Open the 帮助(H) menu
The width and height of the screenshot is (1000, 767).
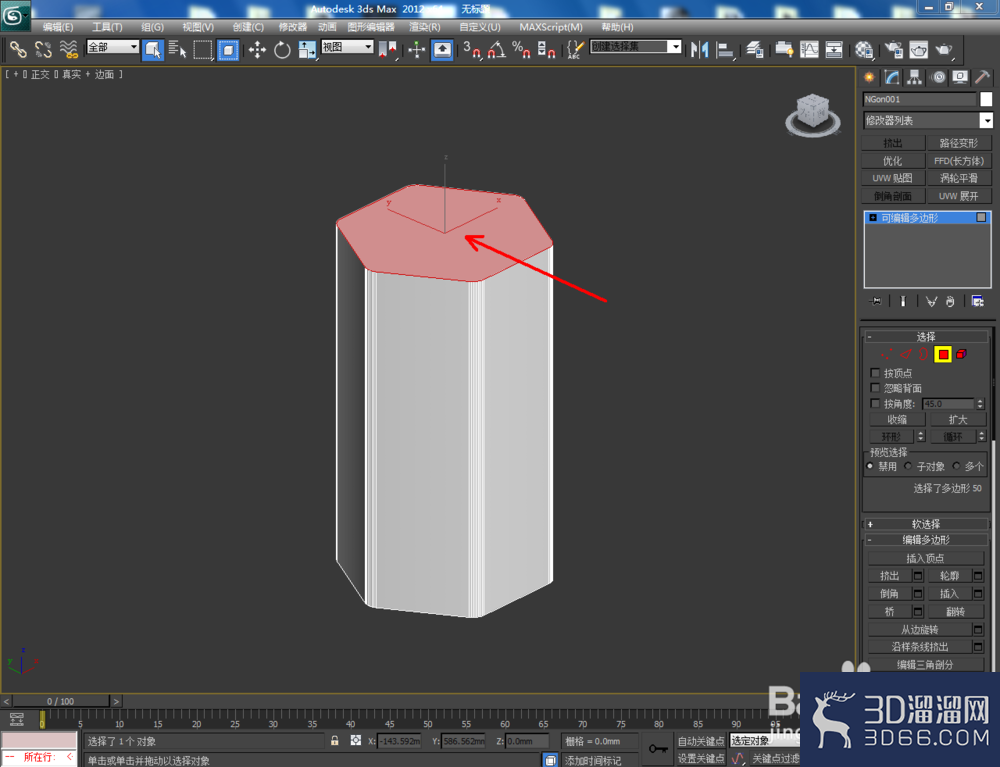pyautogui.click(x=617, y=27)
